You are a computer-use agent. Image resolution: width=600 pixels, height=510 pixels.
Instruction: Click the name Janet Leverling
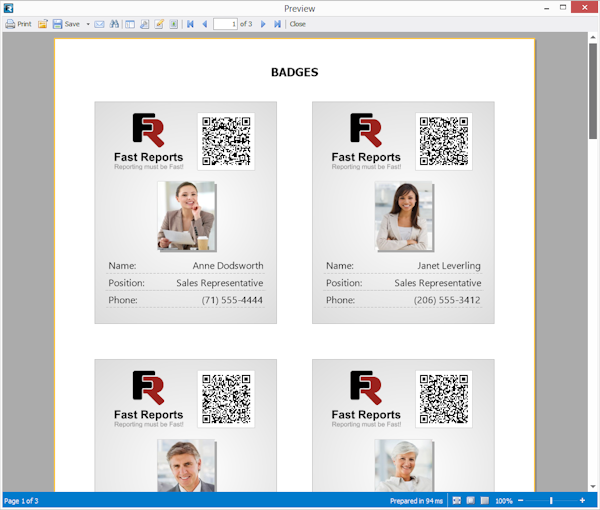[x=449, y=266]
